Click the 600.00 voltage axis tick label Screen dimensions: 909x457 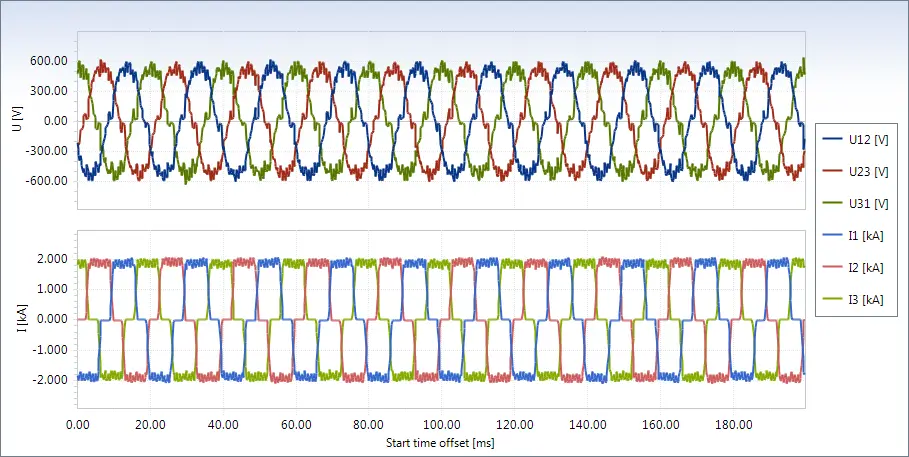pyautogui.click(x=47, y=61)
